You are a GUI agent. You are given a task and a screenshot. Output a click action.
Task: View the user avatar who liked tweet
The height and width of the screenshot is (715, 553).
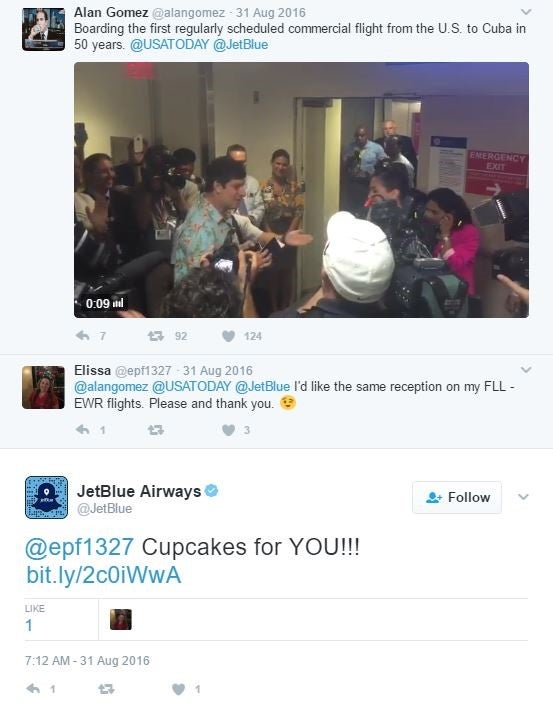point(121,619)
